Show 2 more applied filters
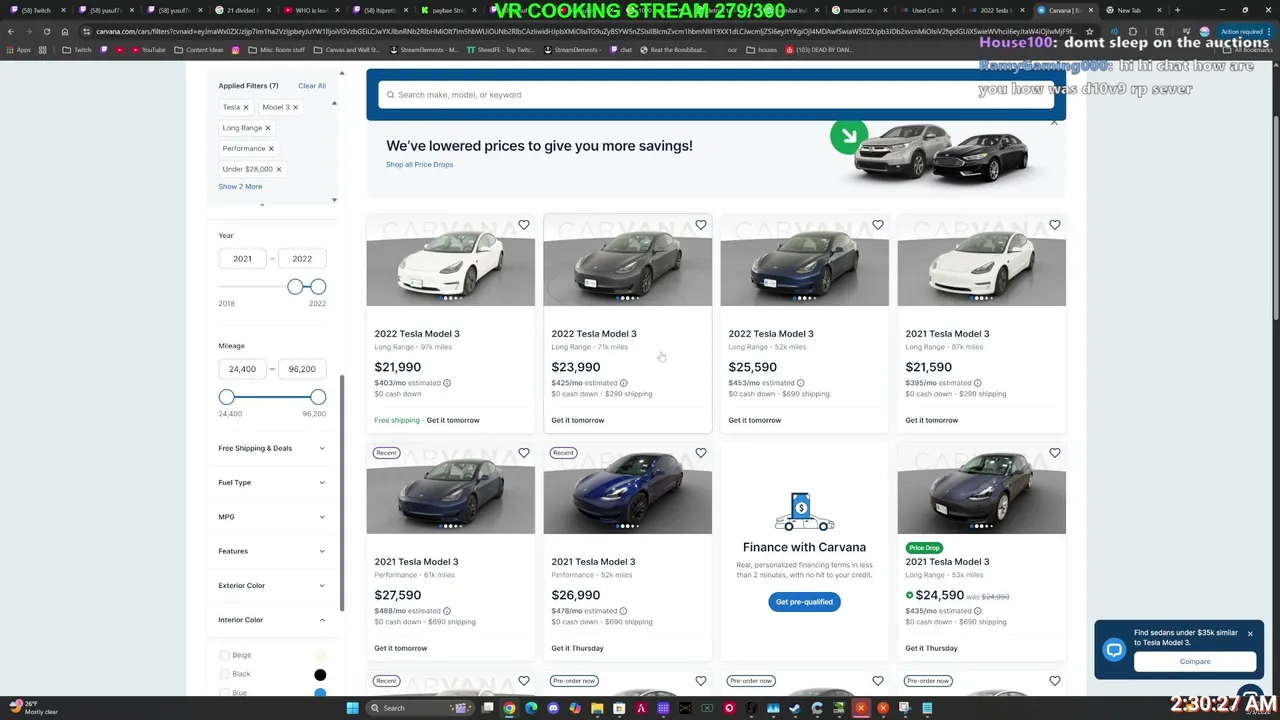This screenshot has height=720, width=1280. click(x=240, y=186)
